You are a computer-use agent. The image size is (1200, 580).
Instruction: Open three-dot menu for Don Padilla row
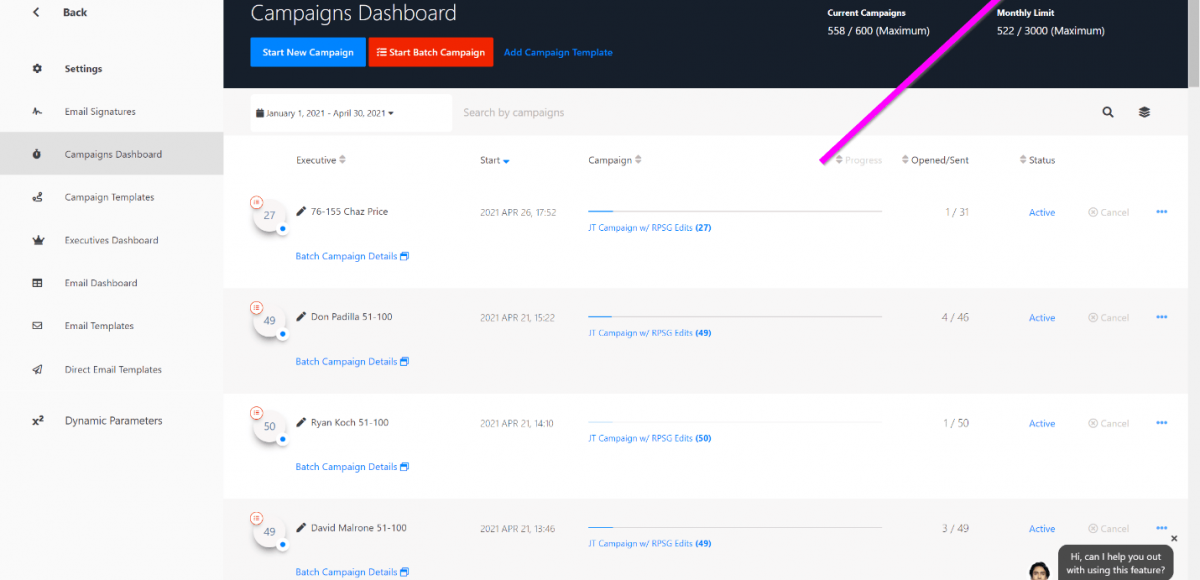[x=1161, y=317]
